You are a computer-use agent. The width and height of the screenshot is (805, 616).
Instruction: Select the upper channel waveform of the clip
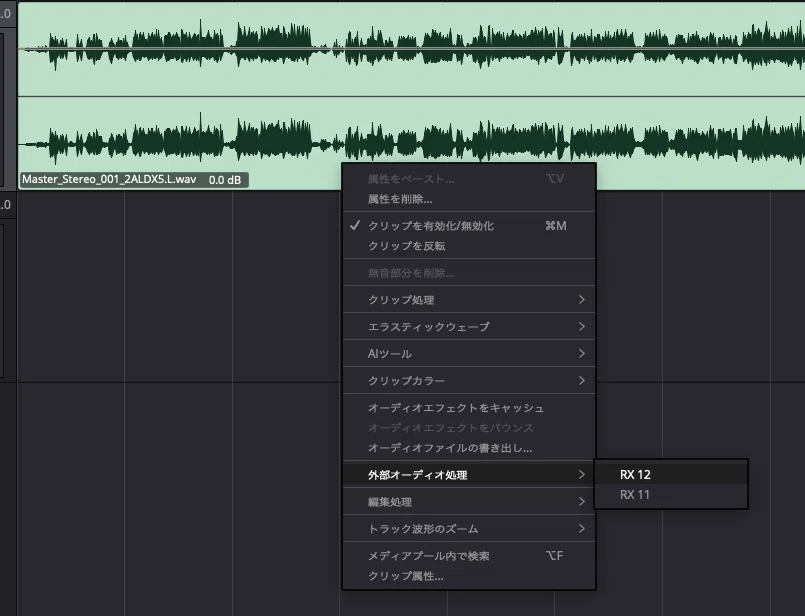[x=411, y=49]
